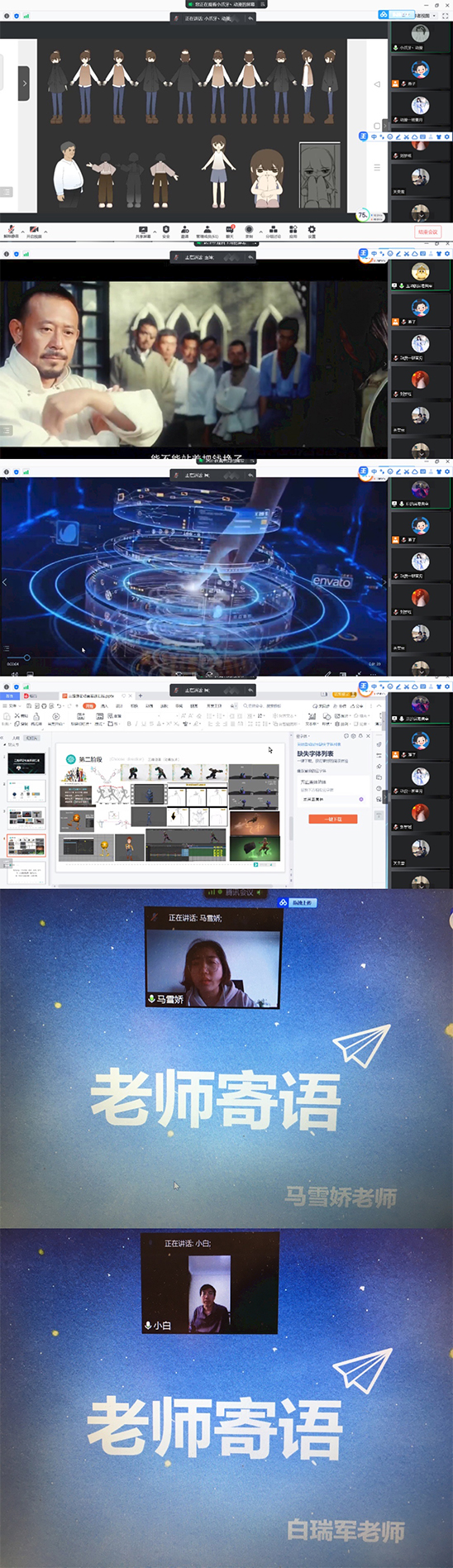
Task: Select the highlighted fourth slide thumbnail in WPS
Action: pos(26,846)
